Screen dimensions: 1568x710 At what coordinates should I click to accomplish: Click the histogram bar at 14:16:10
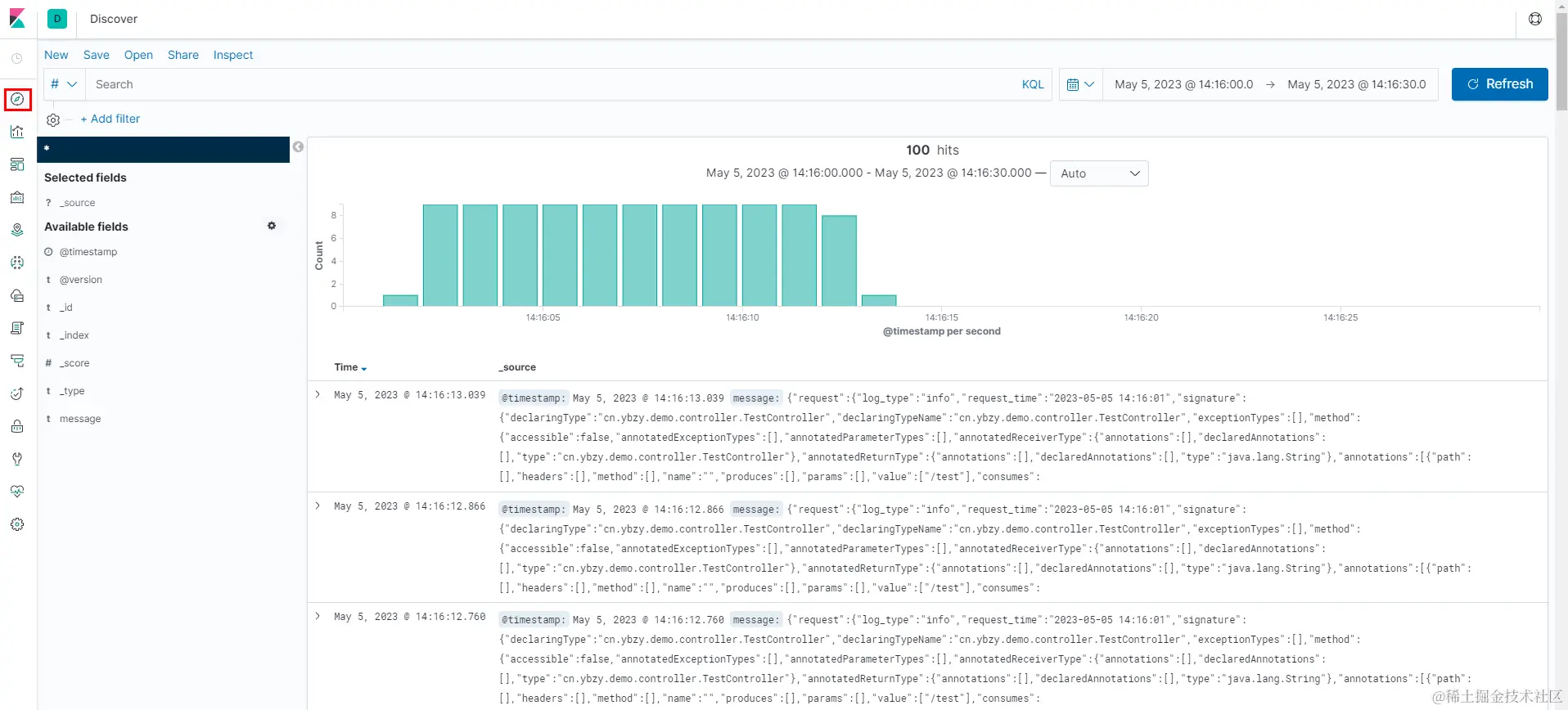[x=759, y=255]
